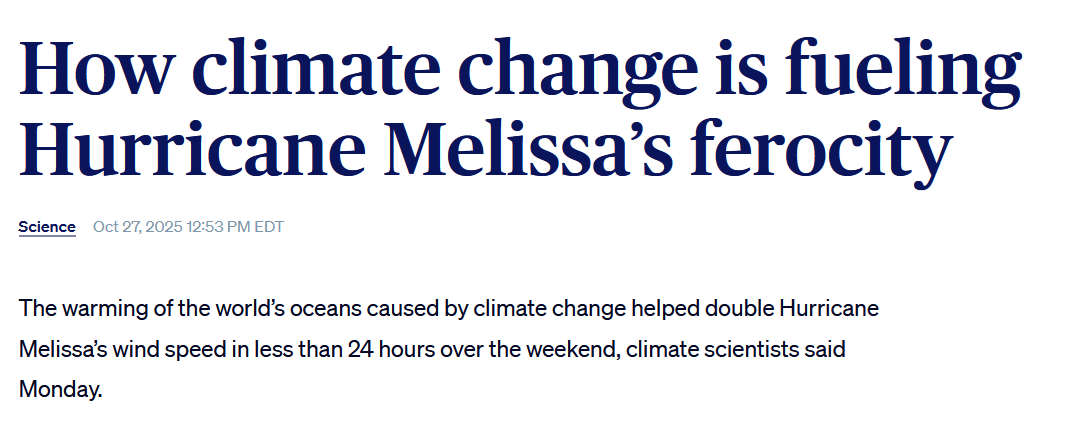The width and height of the screenshot is (1074, 424).
Task: Click the word "Monday." ending the paragraph
Action: [60, 389]
